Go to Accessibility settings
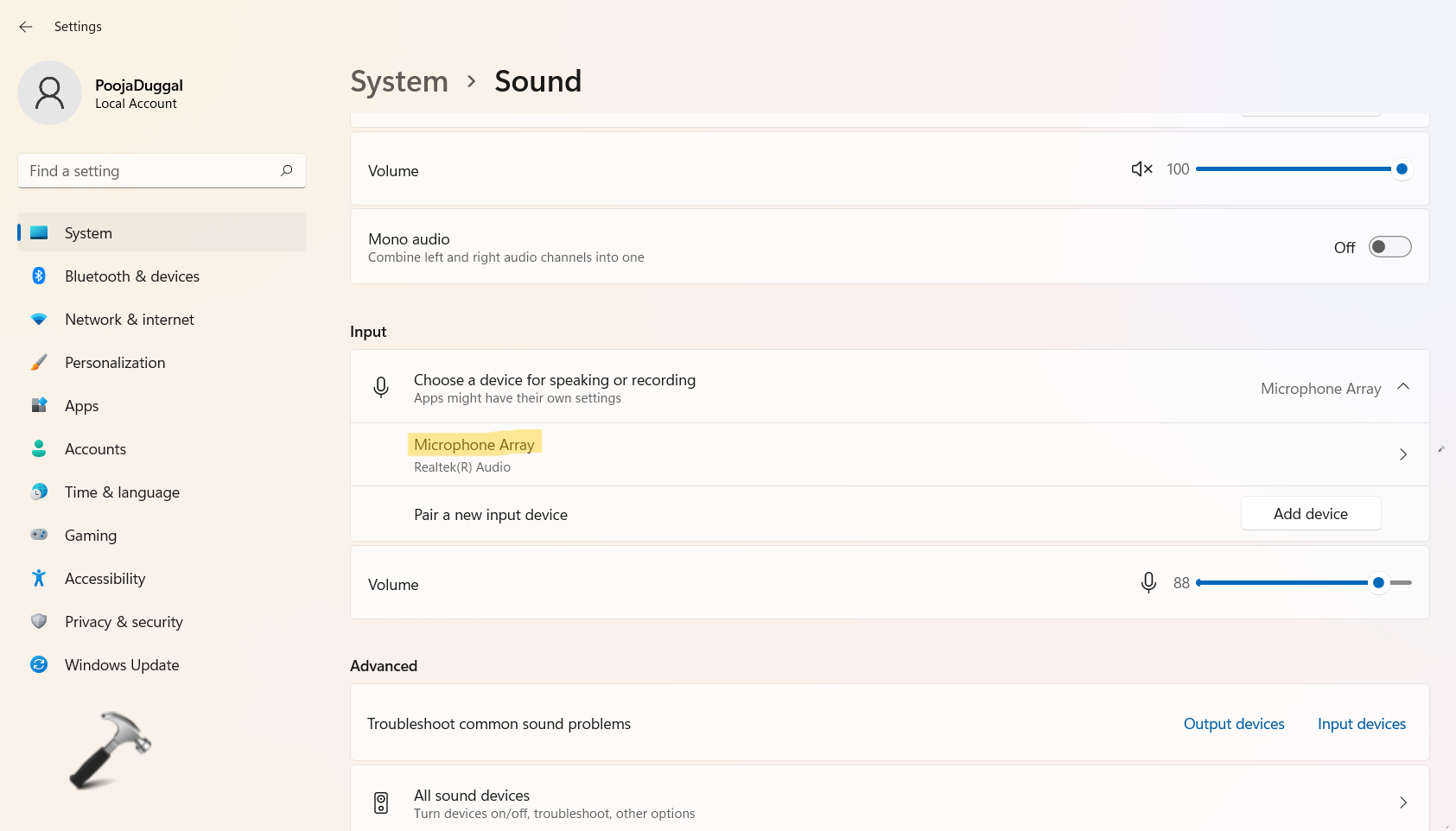This screenshot has height=831, width=1456. (x=105, y=579)
